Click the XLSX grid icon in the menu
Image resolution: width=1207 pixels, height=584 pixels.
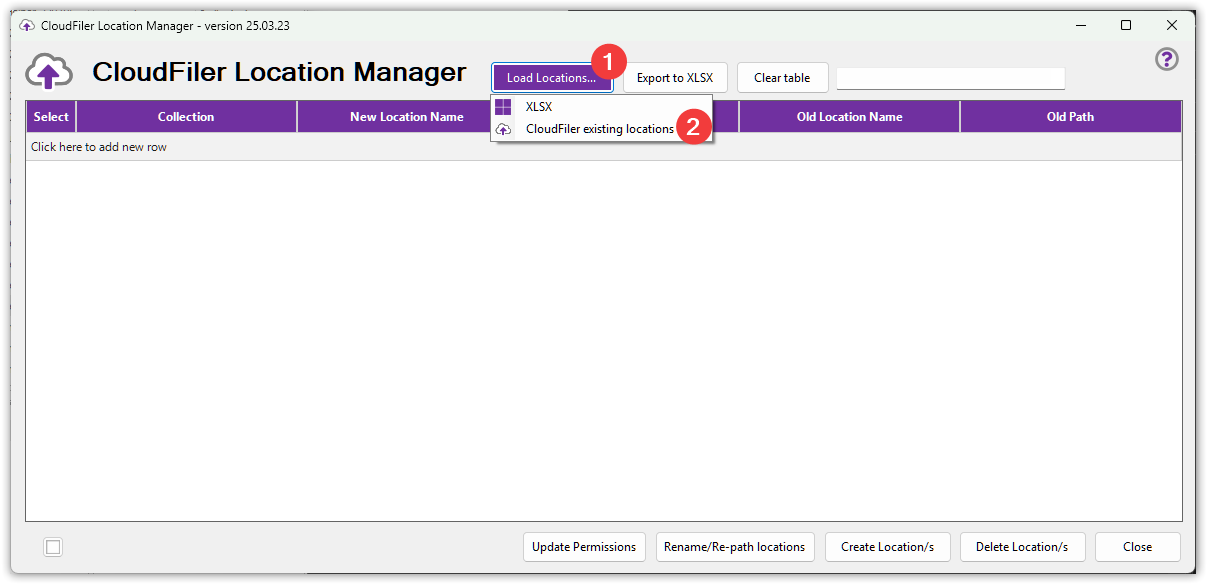(506, 107)
